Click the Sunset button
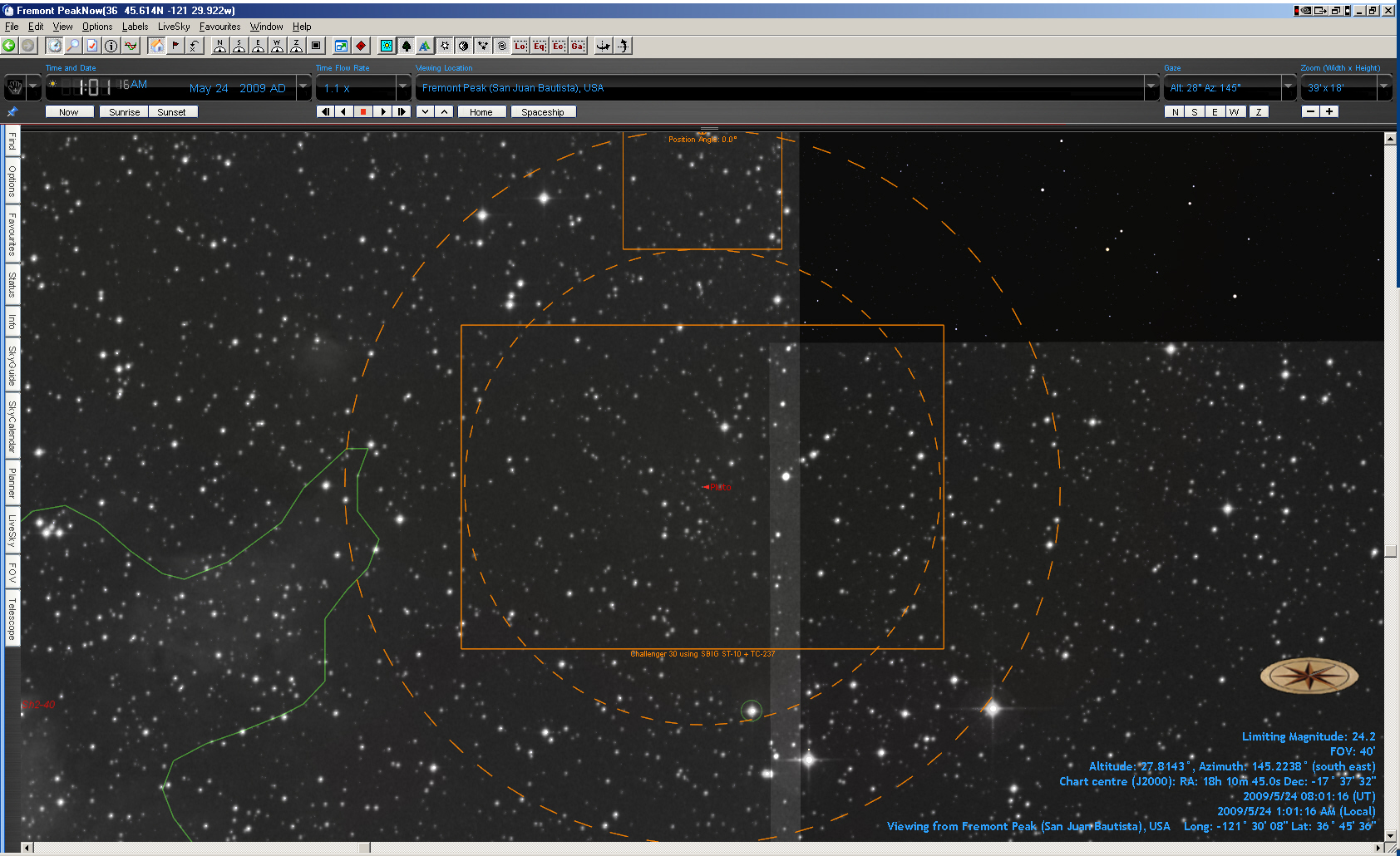Image resolution: width=1400 pixels, height=856 pixels. [172, 111]
